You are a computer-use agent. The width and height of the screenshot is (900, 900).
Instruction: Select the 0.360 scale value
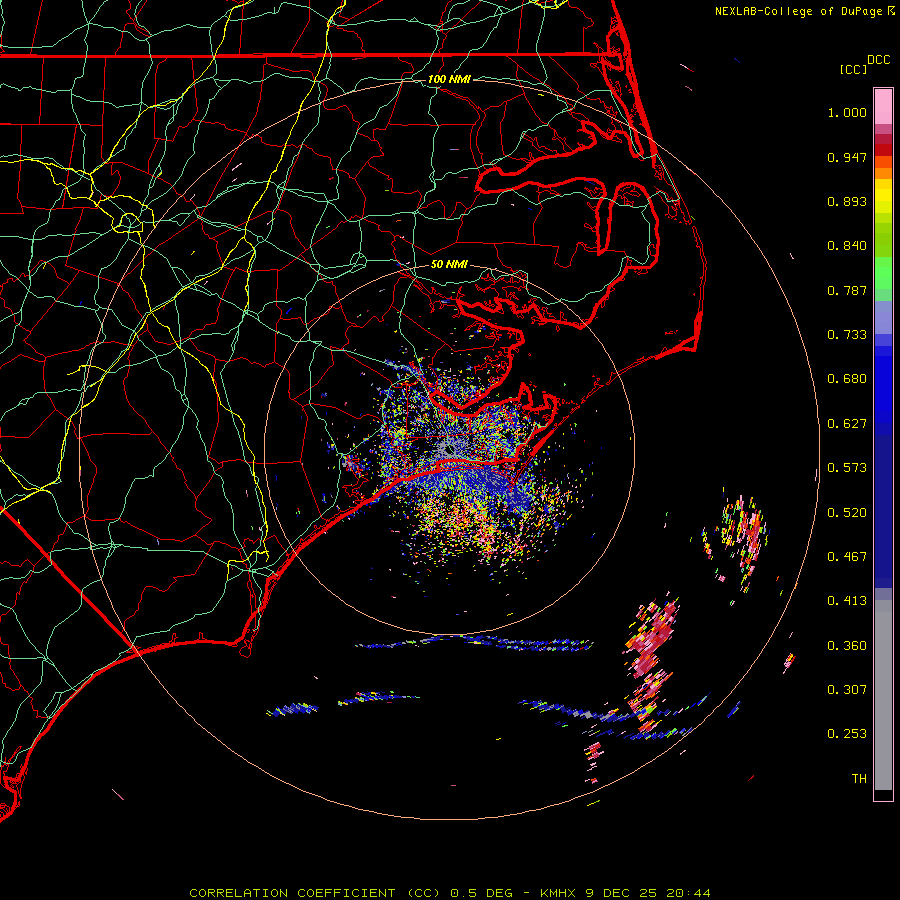(x=847, y=646)
